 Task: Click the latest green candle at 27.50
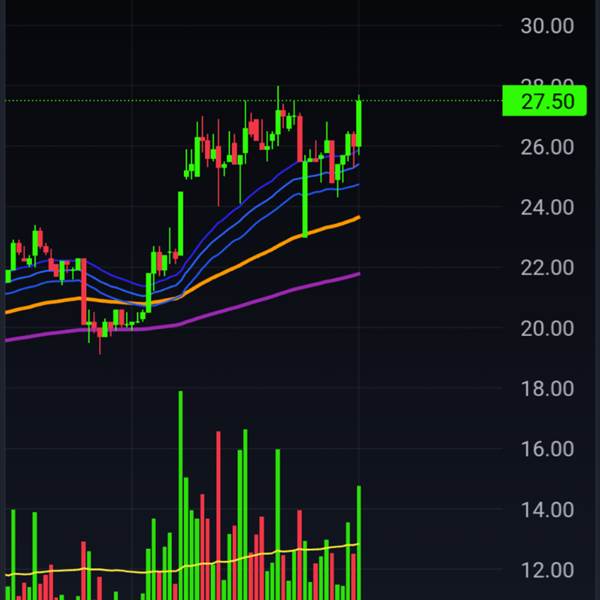[x=359, y=123]
